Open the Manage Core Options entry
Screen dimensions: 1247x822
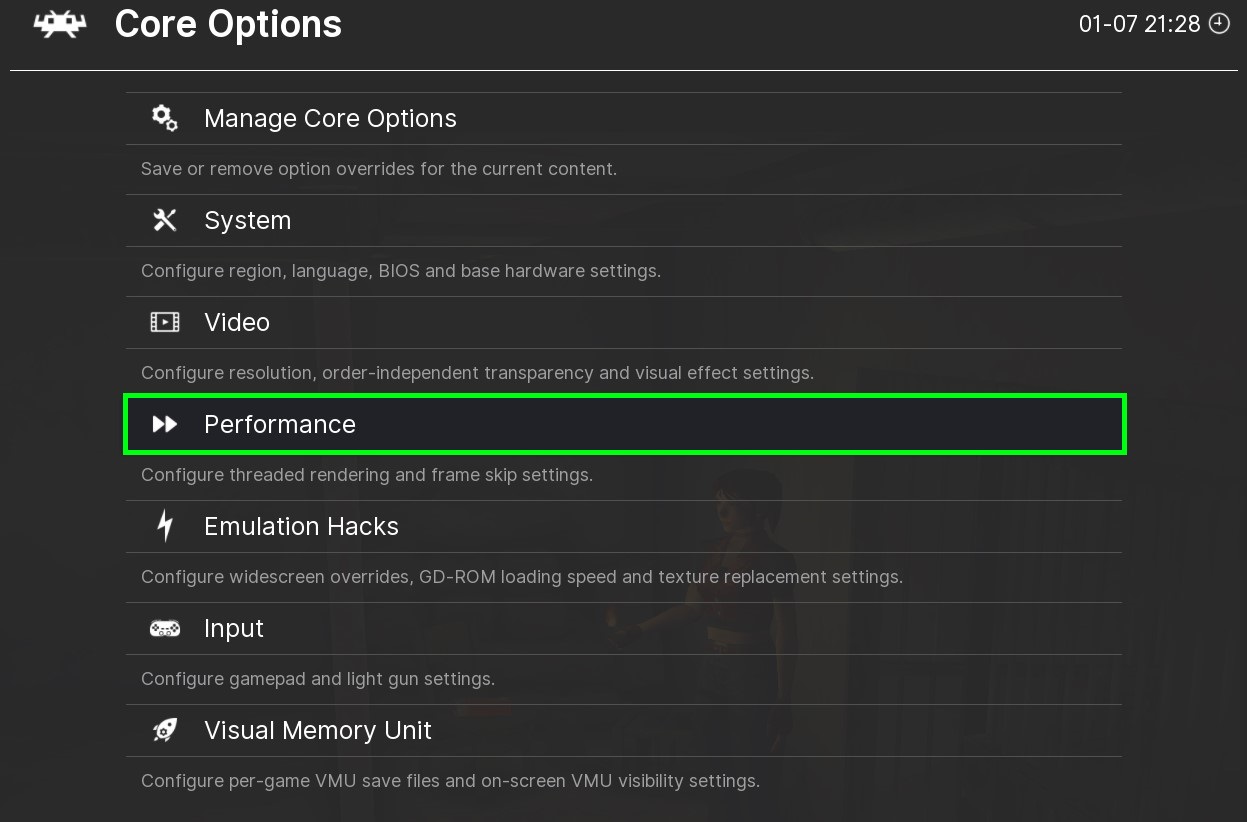click(330, 118)
